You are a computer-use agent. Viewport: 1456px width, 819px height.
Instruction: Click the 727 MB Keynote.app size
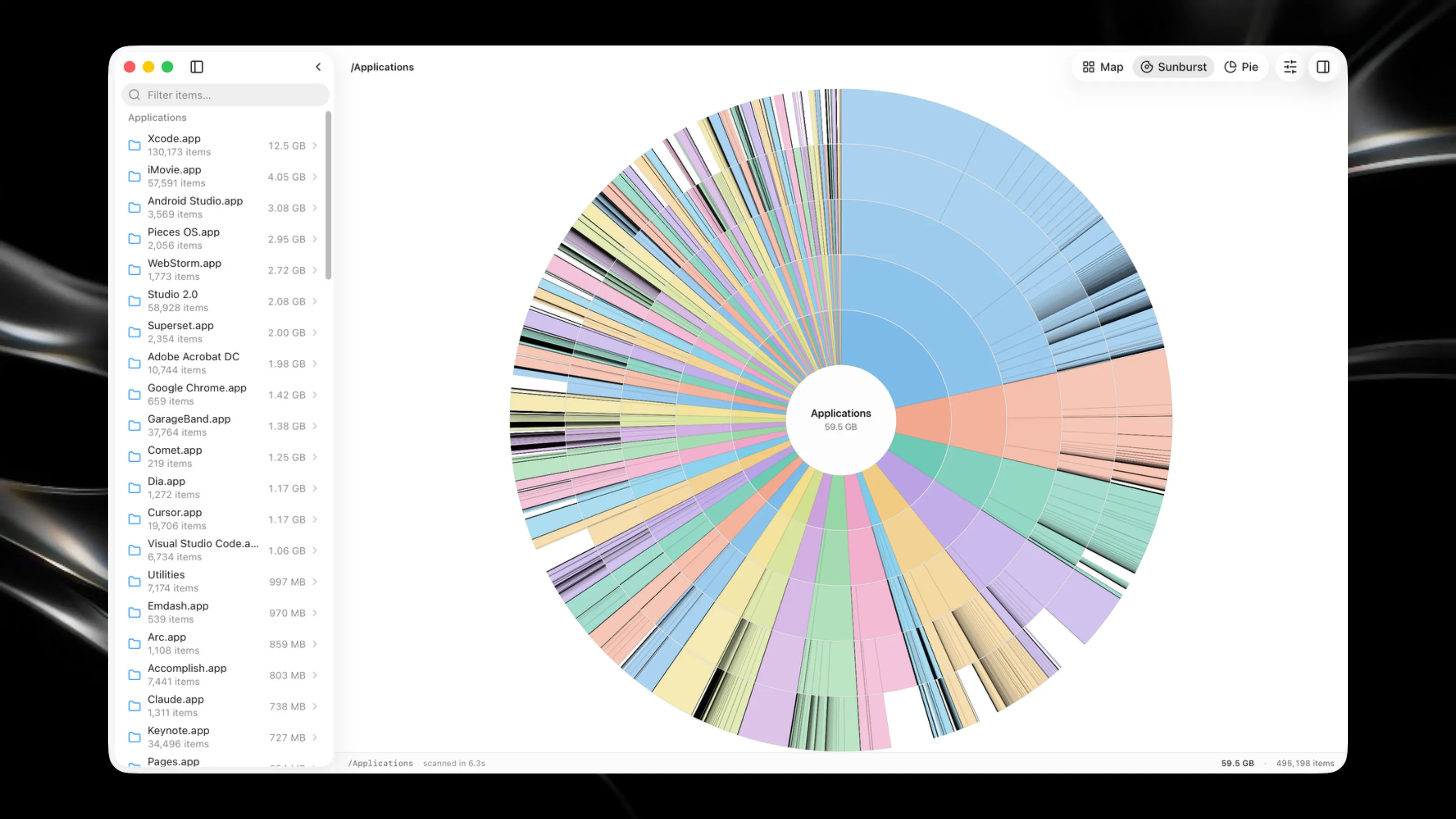287,737
